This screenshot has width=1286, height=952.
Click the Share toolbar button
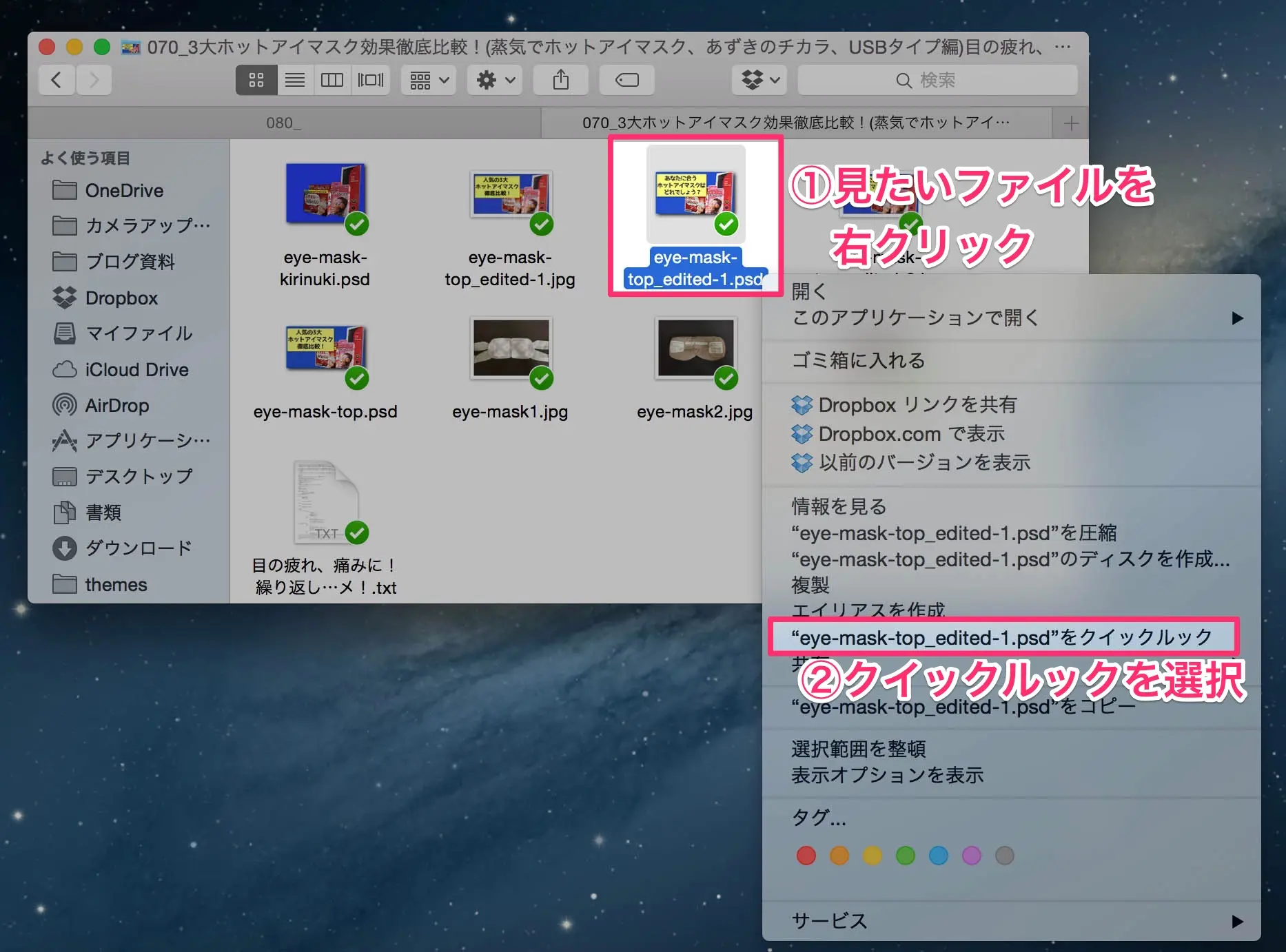(x=560, y=80)
